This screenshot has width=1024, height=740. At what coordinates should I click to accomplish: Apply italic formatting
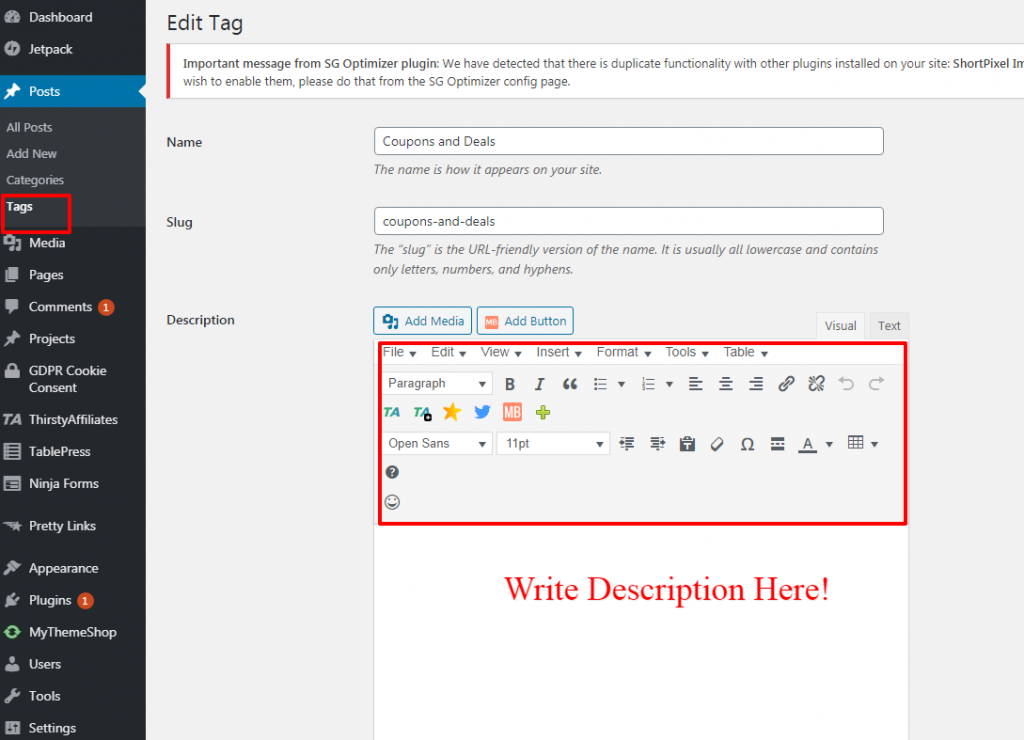[x=539, y=384]
